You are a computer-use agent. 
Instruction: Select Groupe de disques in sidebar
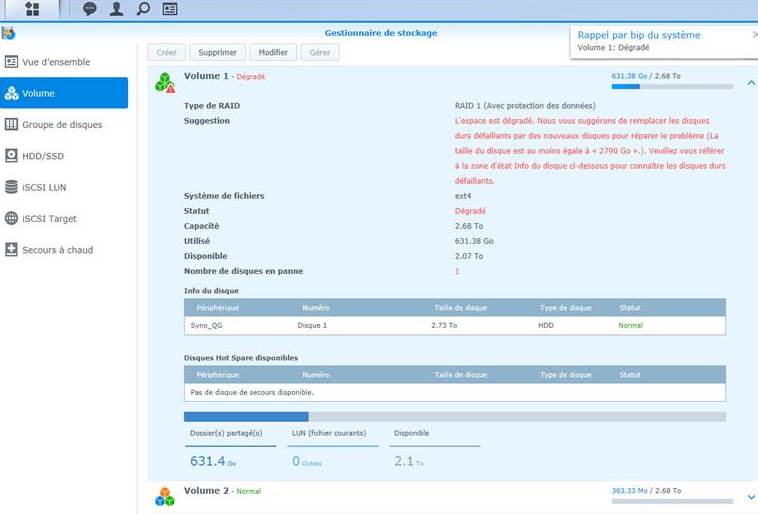(62, 125)
